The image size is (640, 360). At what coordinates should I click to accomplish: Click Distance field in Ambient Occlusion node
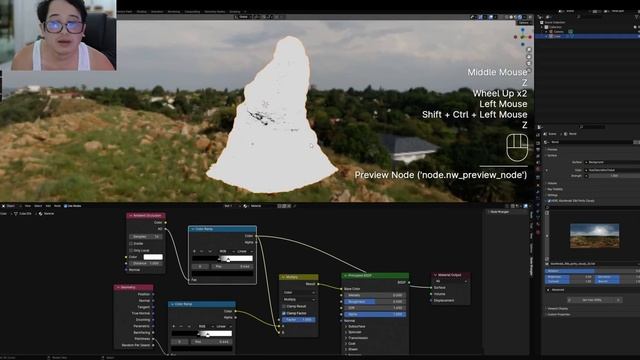point(146,264)
